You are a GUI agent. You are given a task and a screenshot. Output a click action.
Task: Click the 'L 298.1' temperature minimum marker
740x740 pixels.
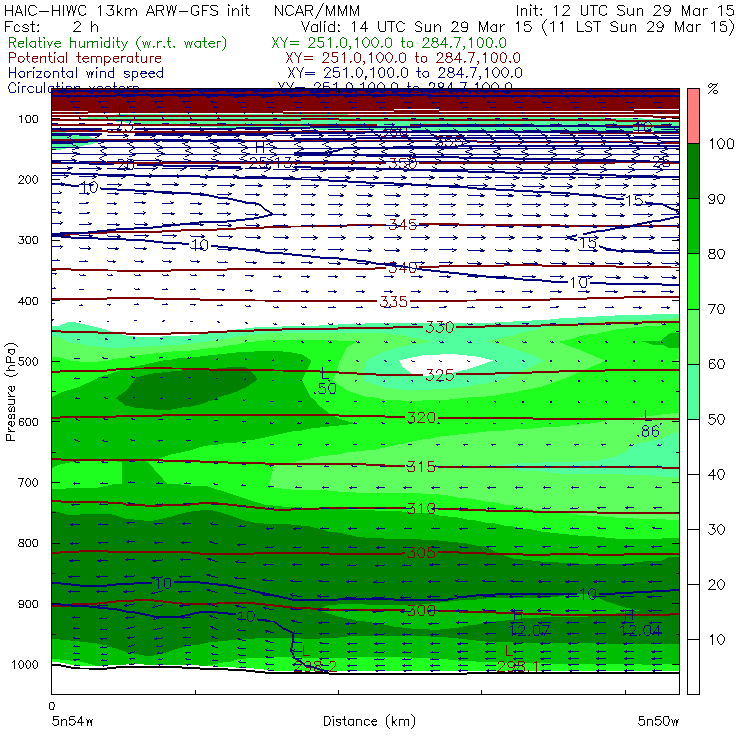[x=517, y=659]
